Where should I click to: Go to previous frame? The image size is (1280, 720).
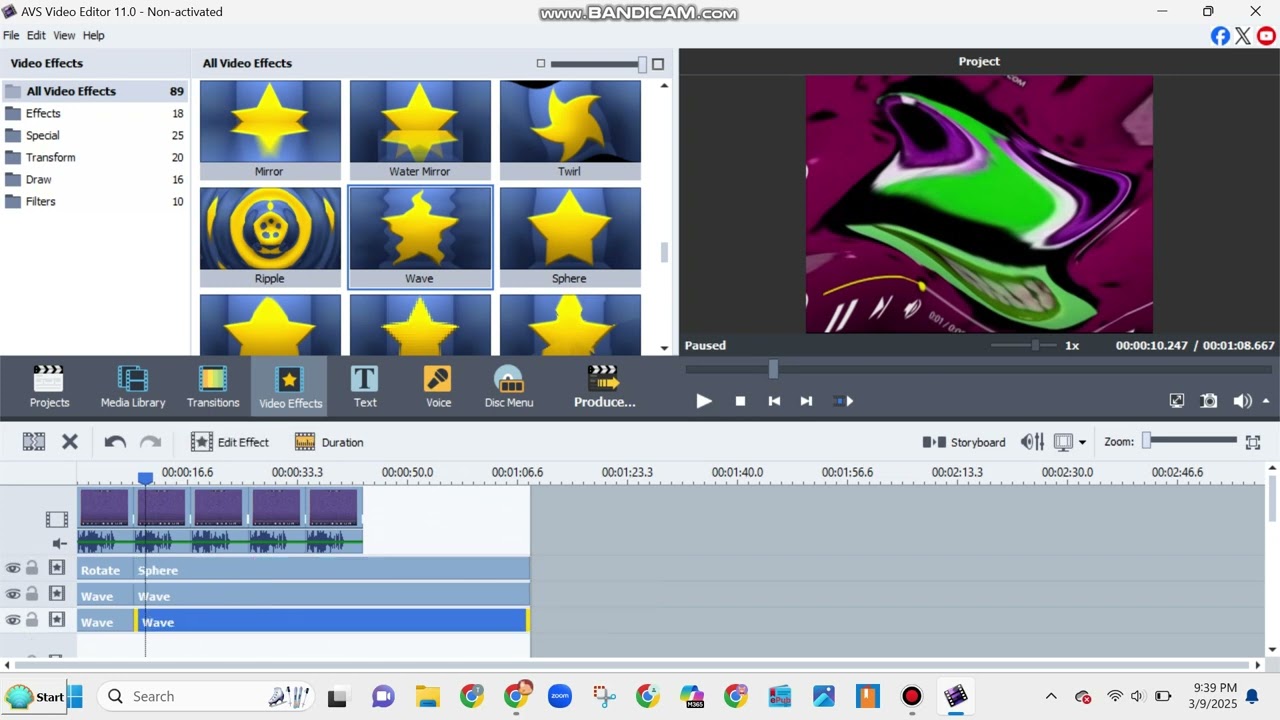point(774,401)
